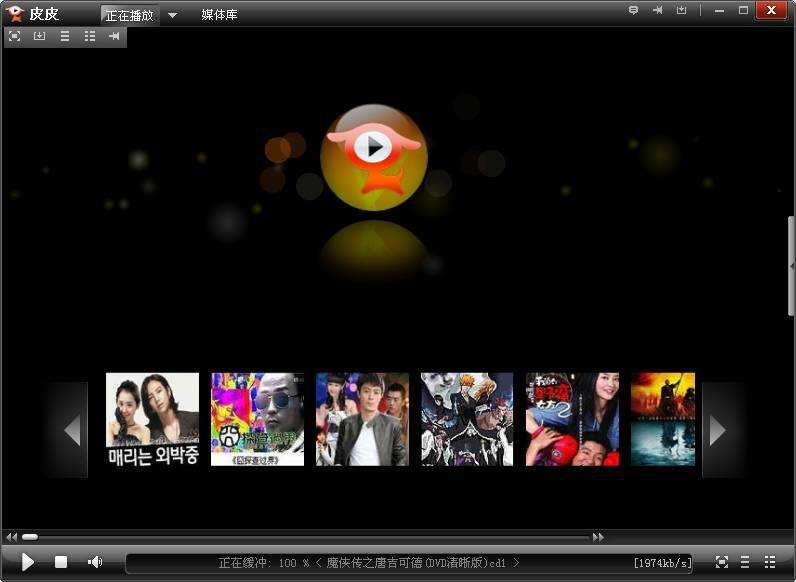Open the playlist list icon in top-left toolbar
The width and height of the screenshot is (796, 582).
point(64,36)
